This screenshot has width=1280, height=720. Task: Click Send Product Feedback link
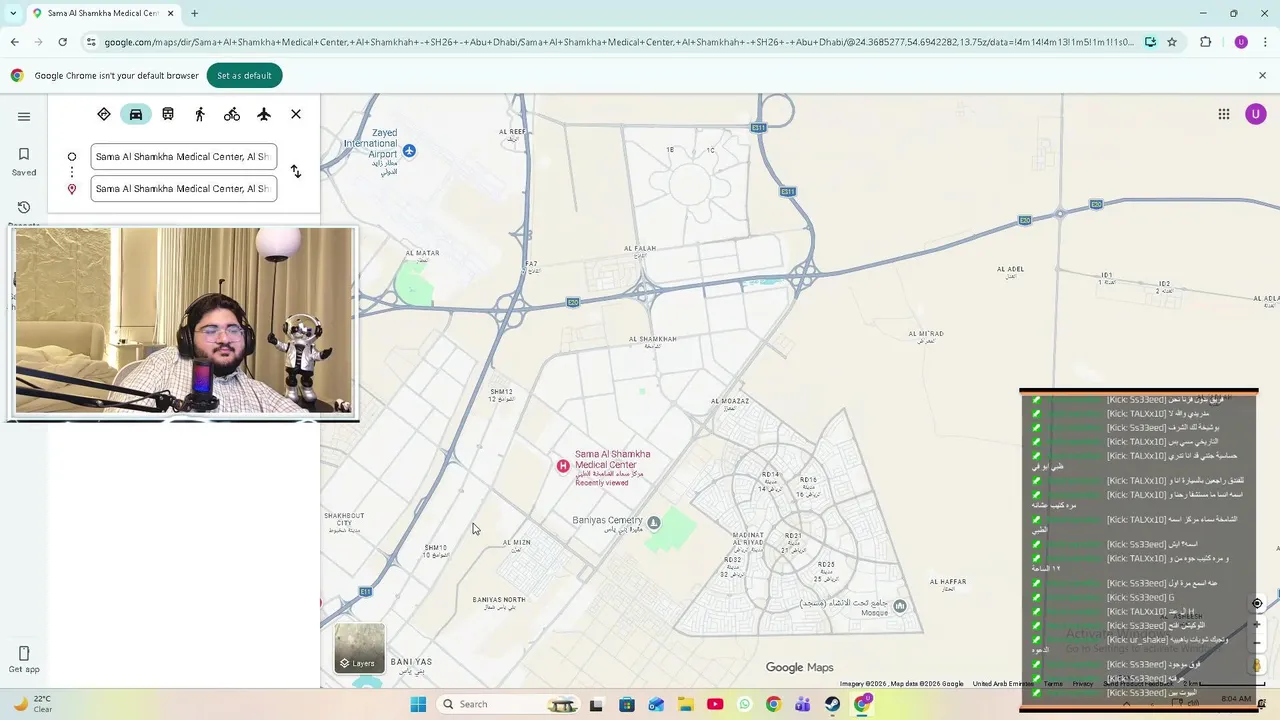click(x=1137, y=684)
